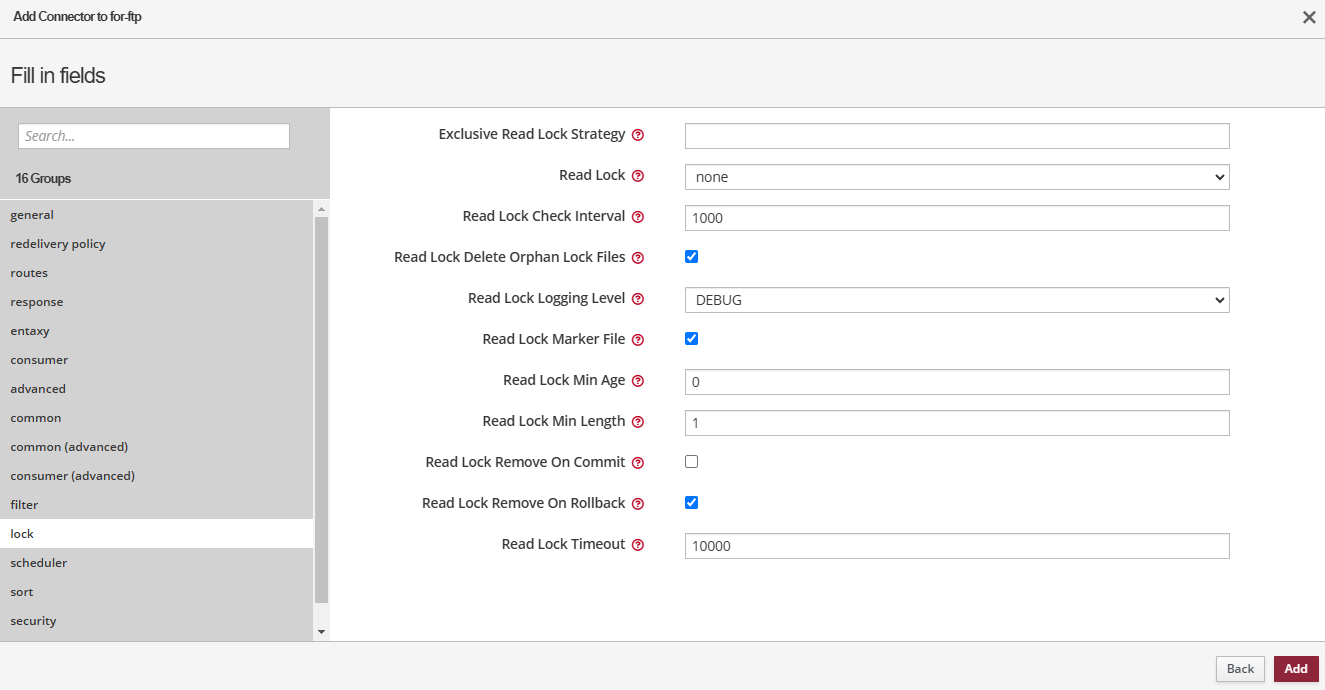Enable Read Lock Remove On Commit checkbox
This screenshot has width=1325, height=690.
(x=691, y=462)
